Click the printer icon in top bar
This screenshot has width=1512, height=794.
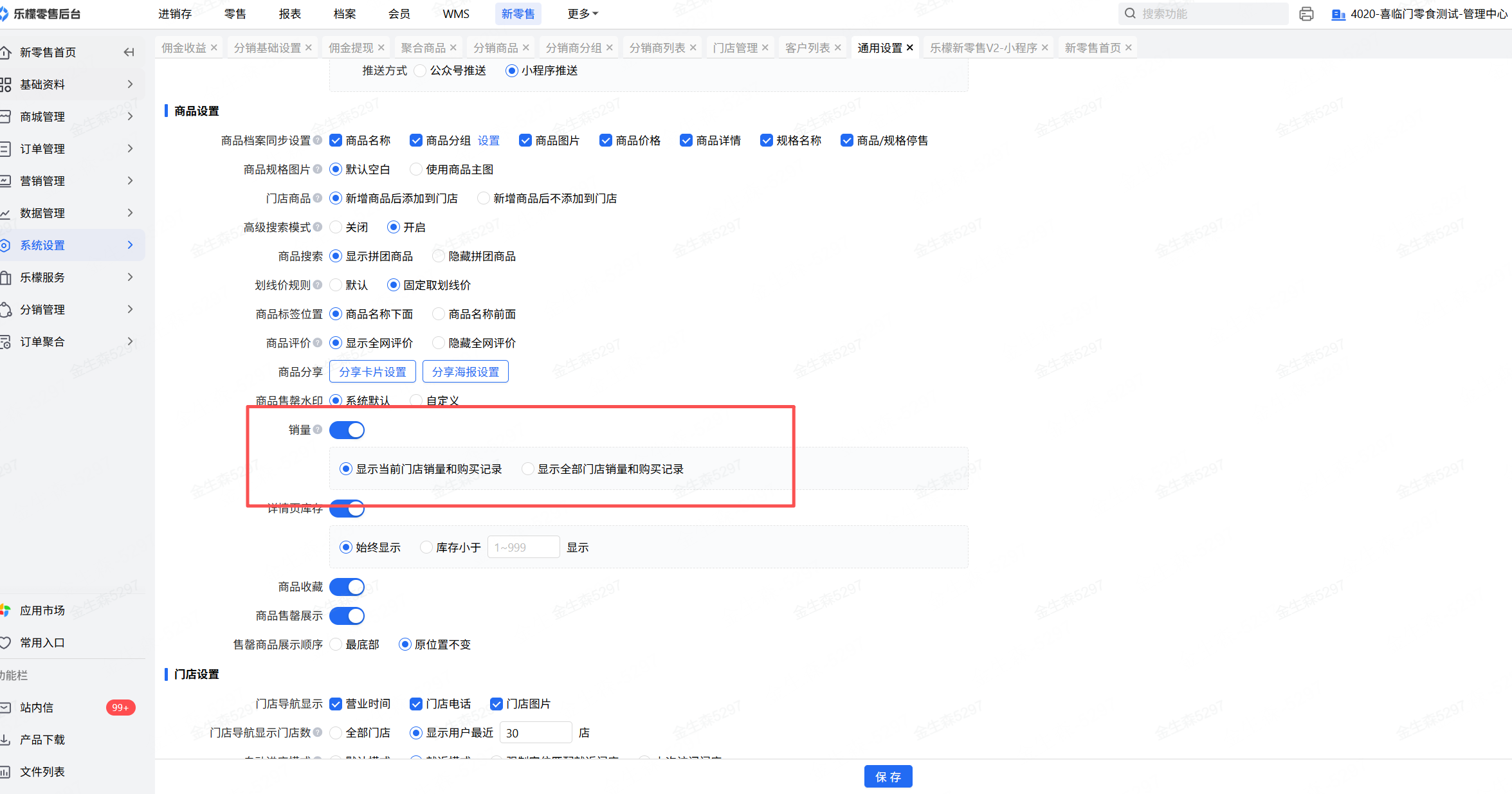click(x=1306, y=14)
